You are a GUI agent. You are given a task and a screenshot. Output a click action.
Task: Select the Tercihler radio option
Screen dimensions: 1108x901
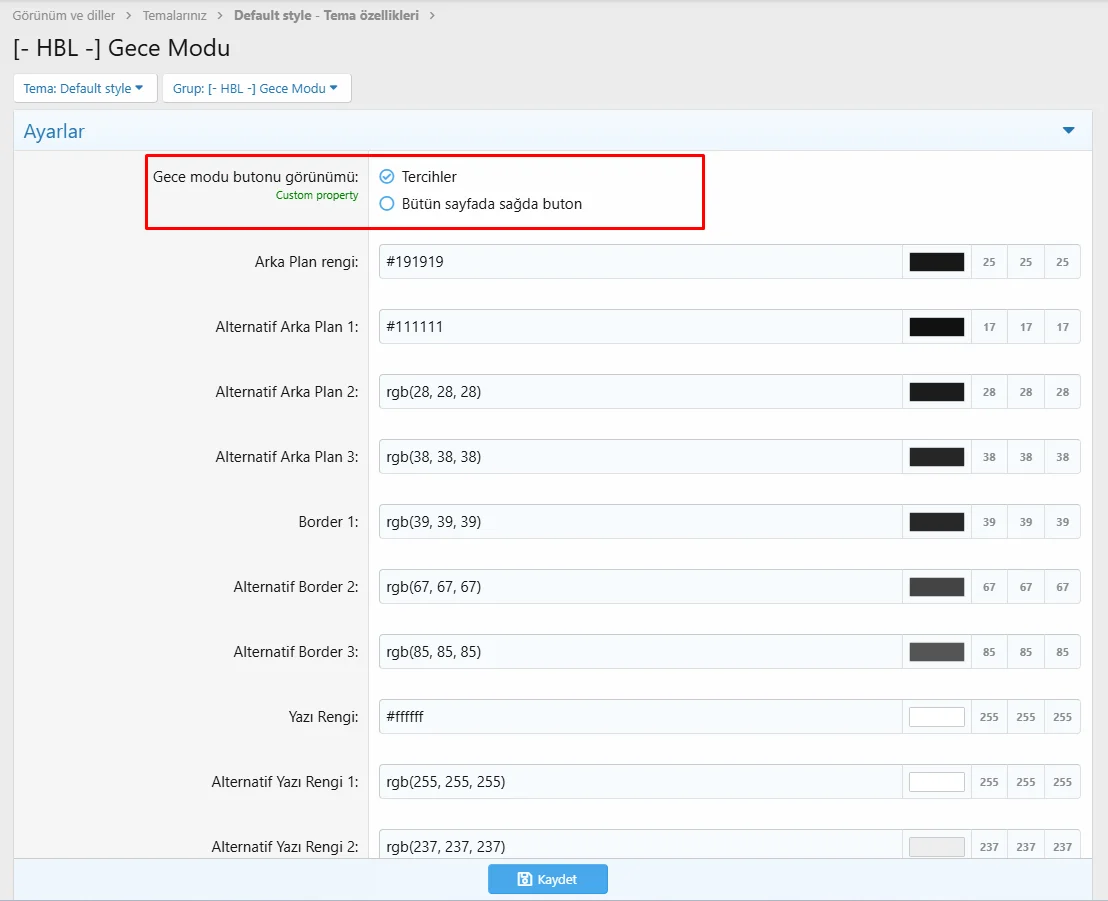(387, 177)
